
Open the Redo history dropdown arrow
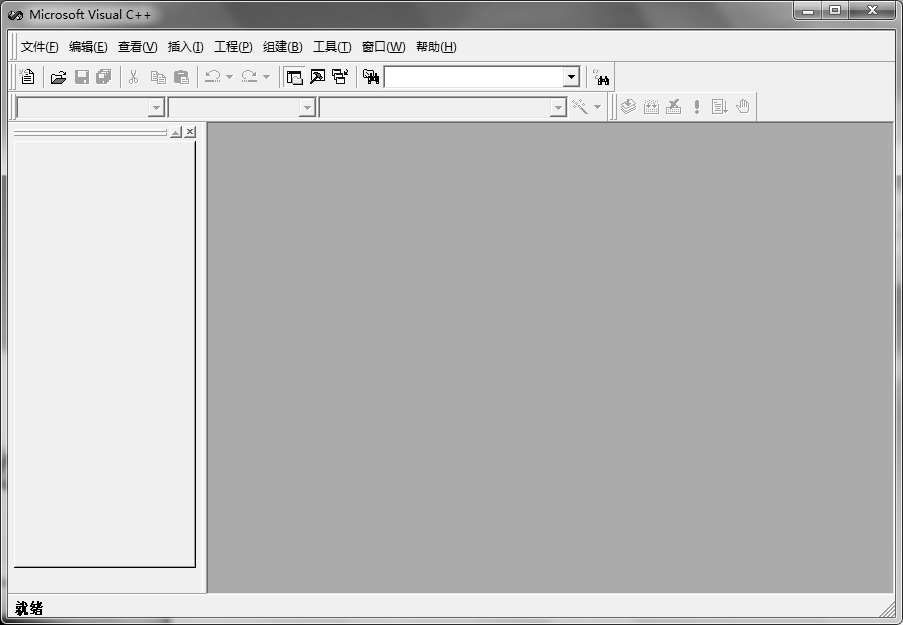coord(266,77)
